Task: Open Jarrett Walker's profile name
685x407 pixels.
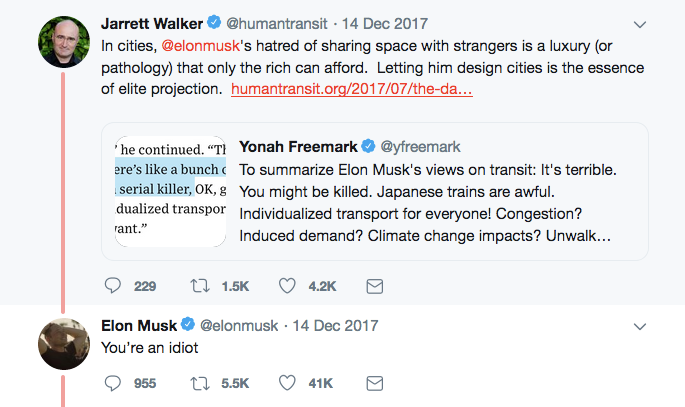Action: point(152,24)
